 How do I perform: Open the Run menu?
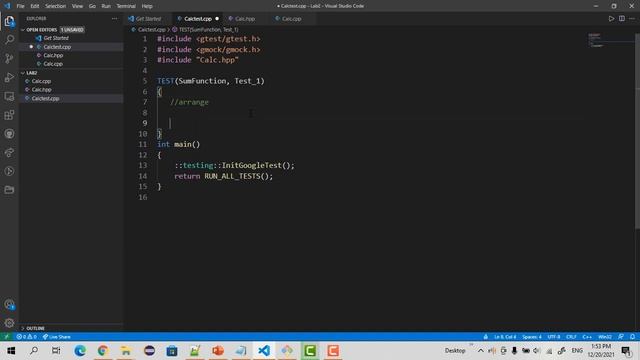click(106, 6)
